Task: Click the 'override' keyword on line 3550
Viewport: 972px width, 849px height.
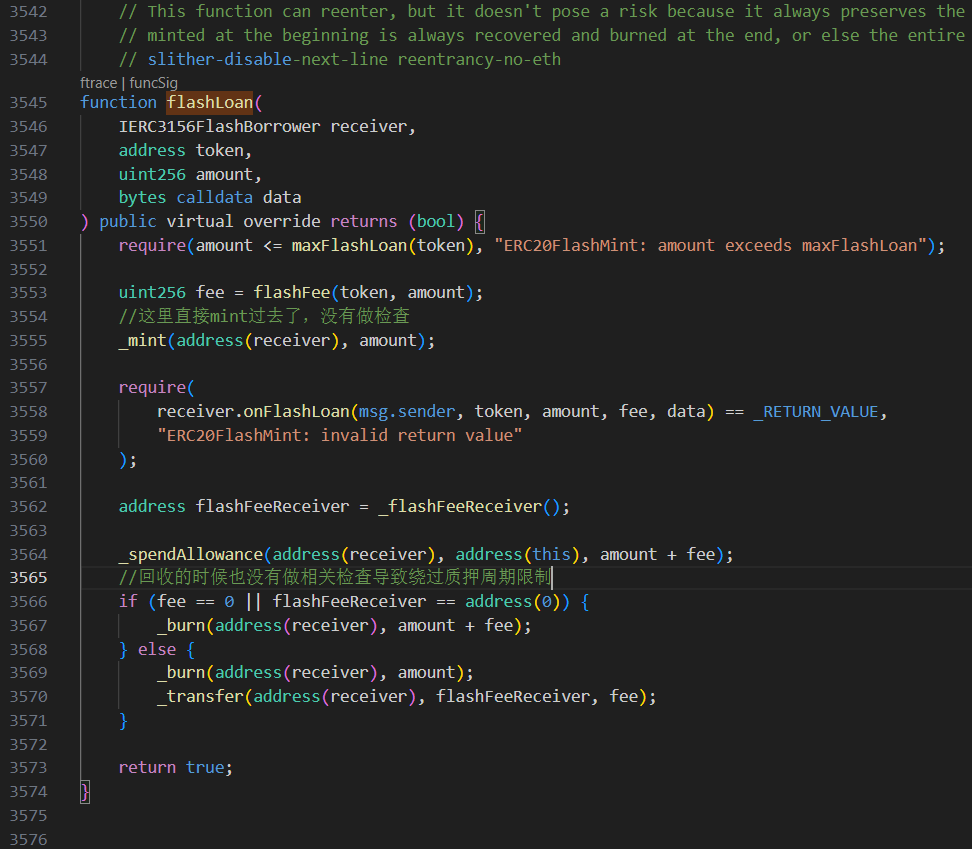Action: pos(282,222)
